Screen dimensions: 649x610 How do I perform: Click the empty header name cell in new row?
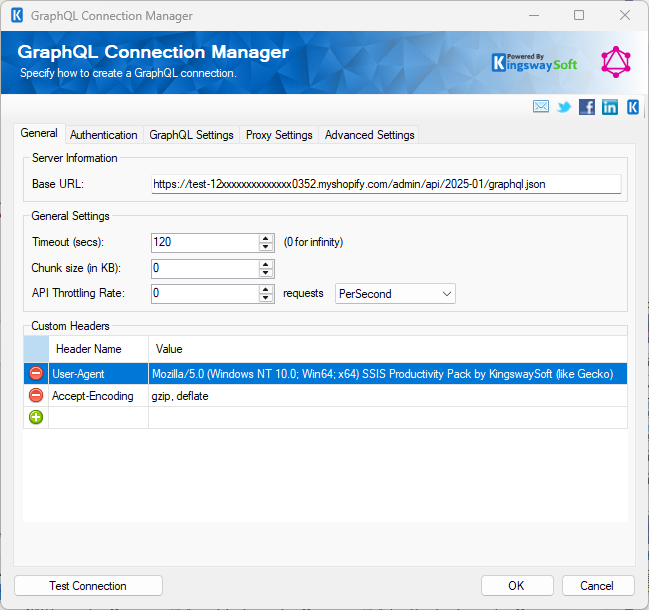point(99,418)
